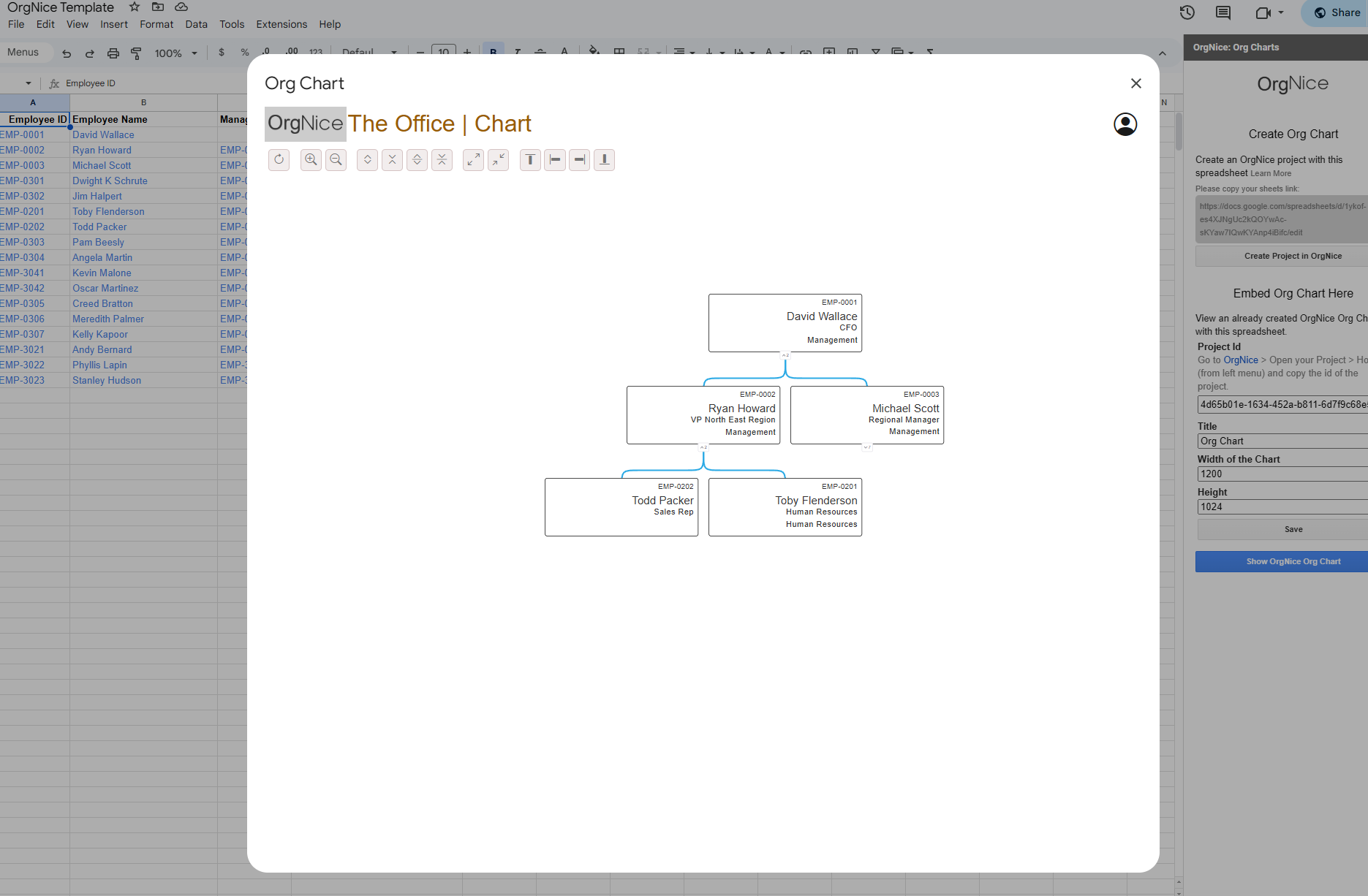Focus the Title field
Image resolution: width=1368 pixels, height=896 pixels.
(x=1282, y=441)
